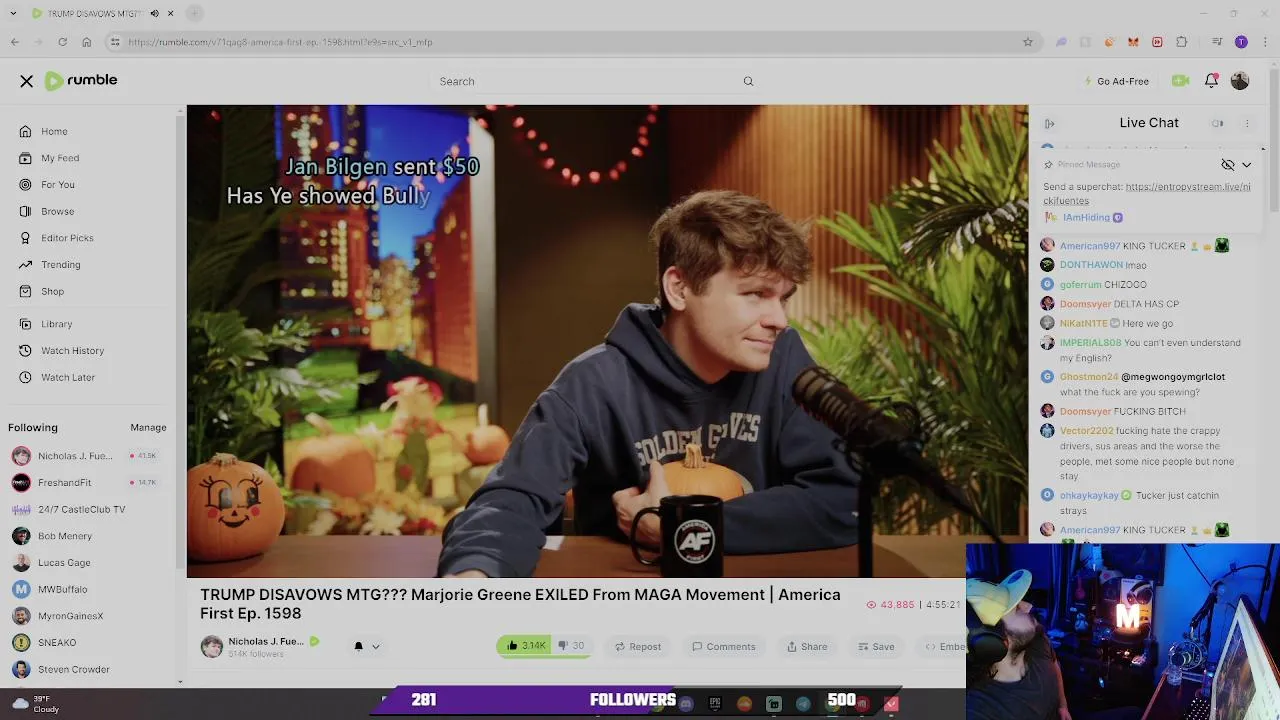The height and width of the screenshot is (720, 1280).
Task: Open FreshandFit channel in Following list
Action: click(64, 482)
